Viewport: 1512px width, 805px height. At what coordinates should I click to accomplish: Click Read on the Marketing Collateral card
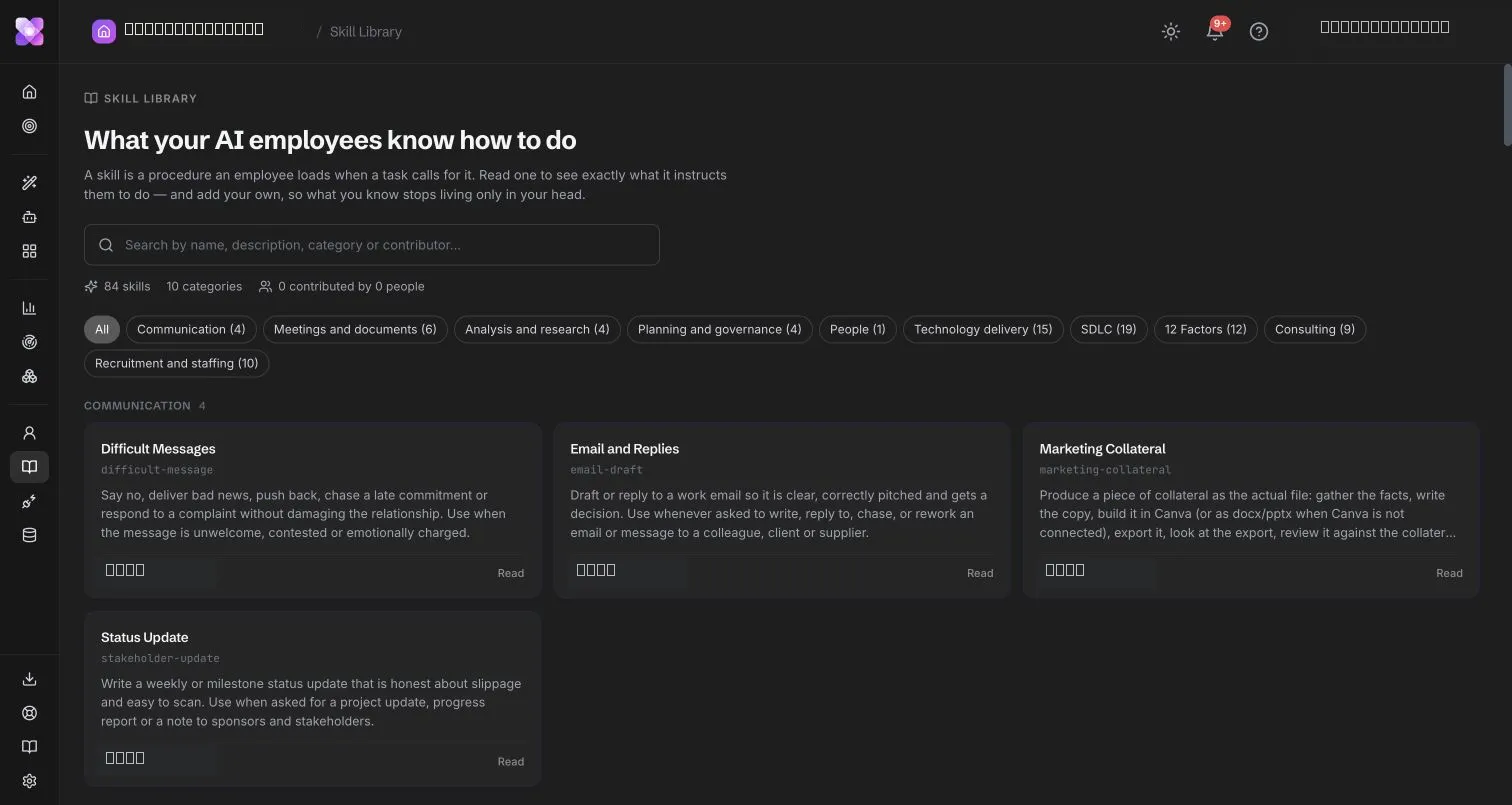(1449, 573)
